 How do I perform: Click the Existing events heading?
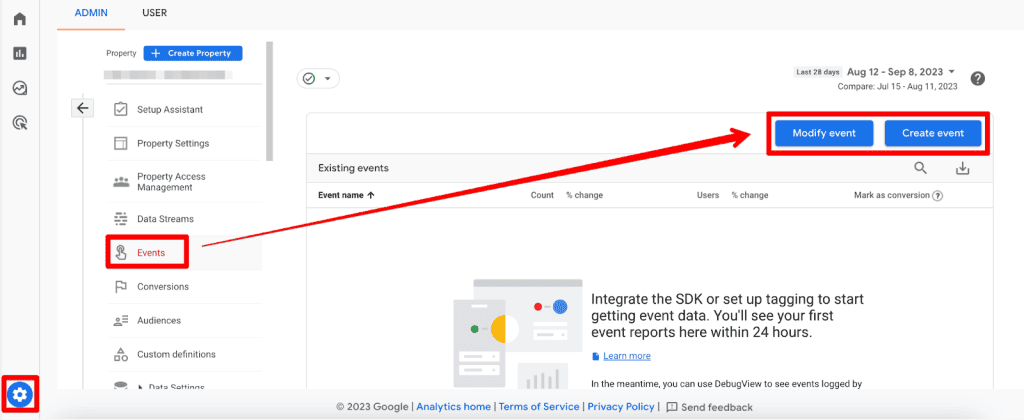click(353, 168)
